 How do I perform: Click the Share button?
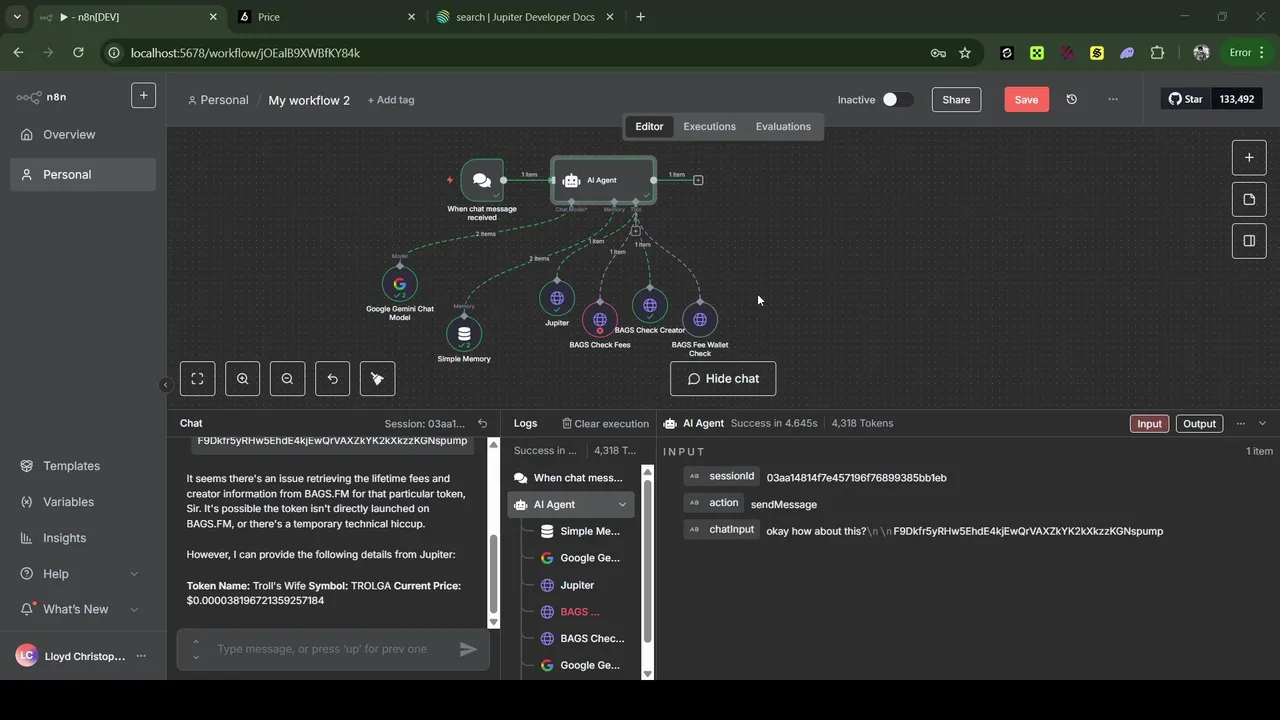[x=956, y=100]
